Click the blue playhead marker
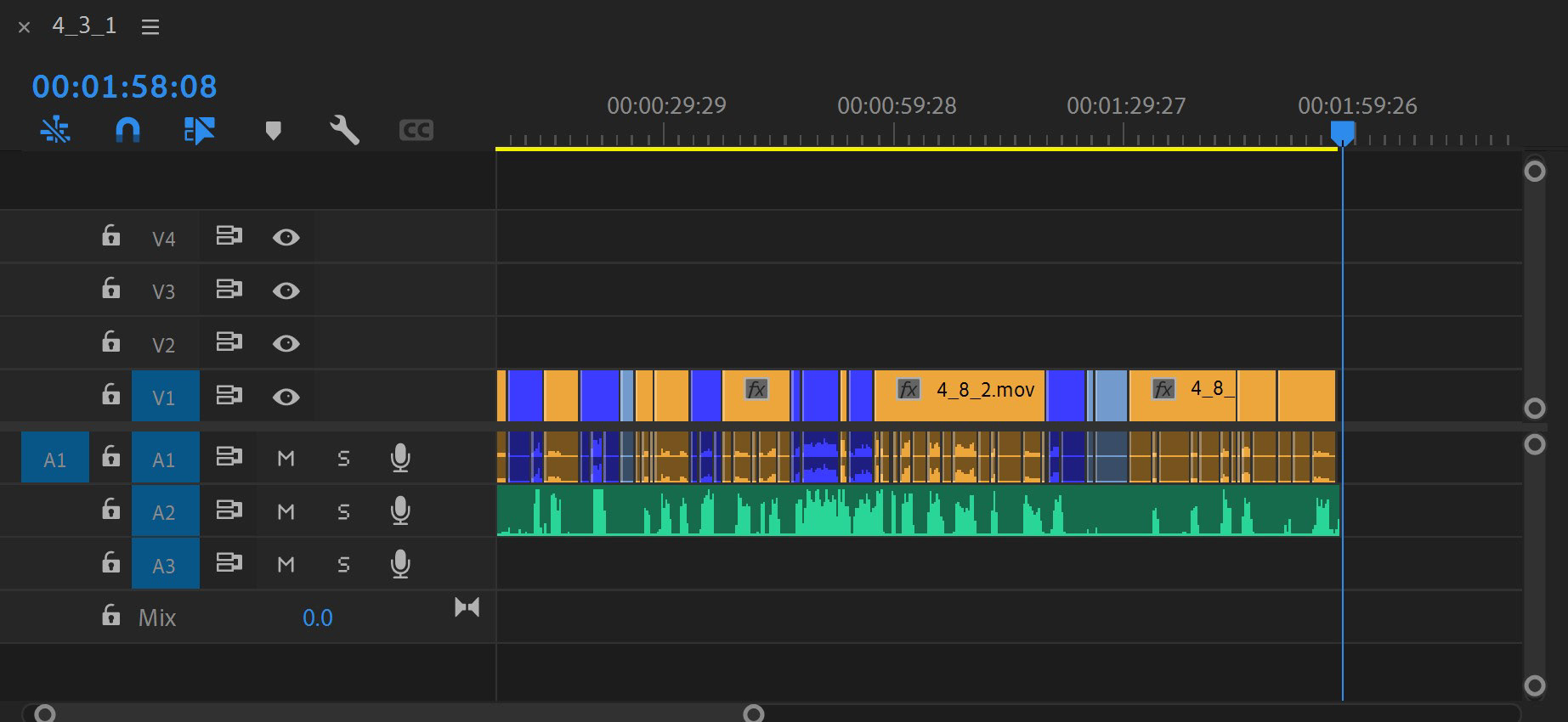This screenshot has width=1568, height=722. coord(1342,133)
